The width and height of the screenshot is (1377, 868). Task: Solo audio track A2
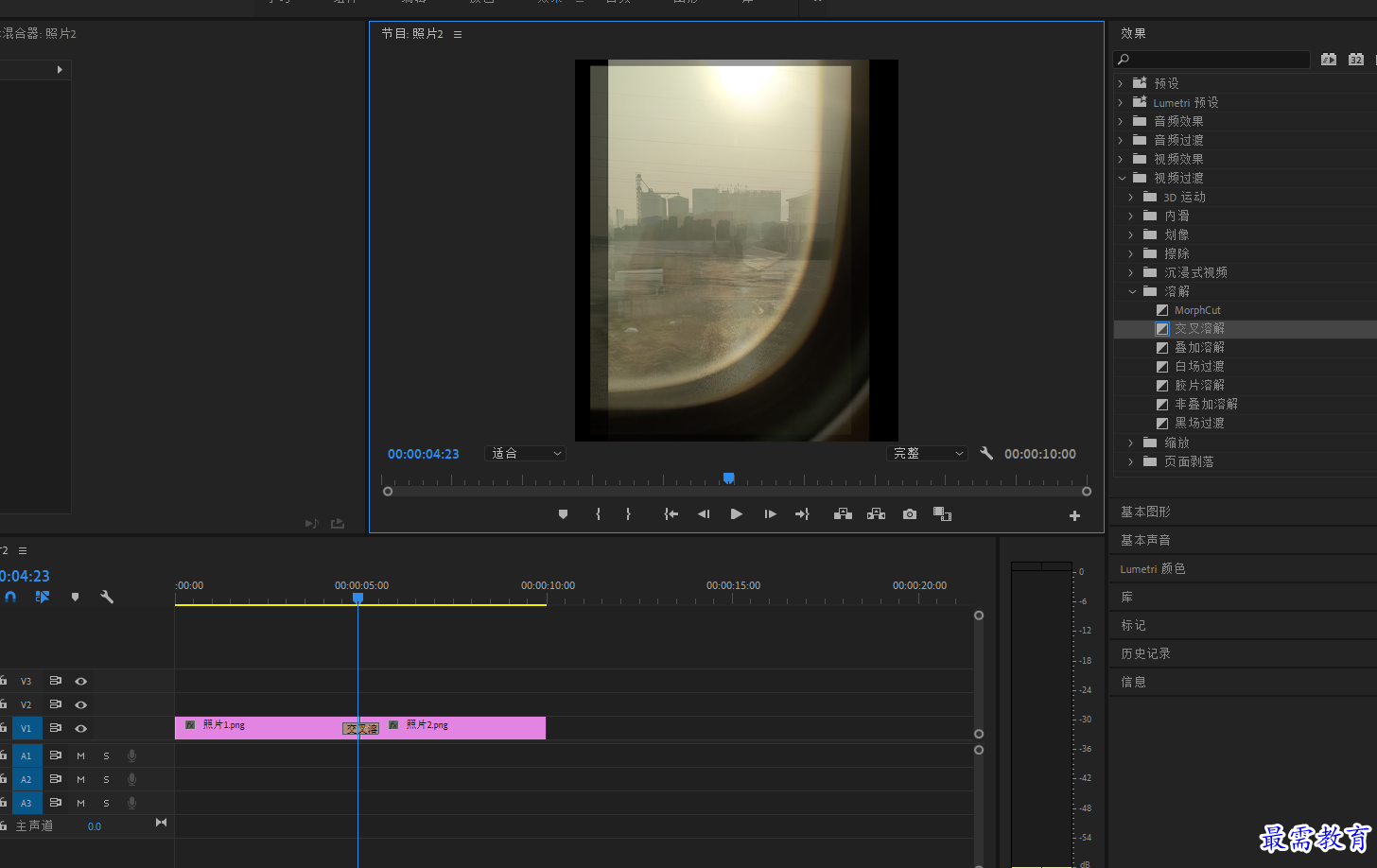coord(106,779)
